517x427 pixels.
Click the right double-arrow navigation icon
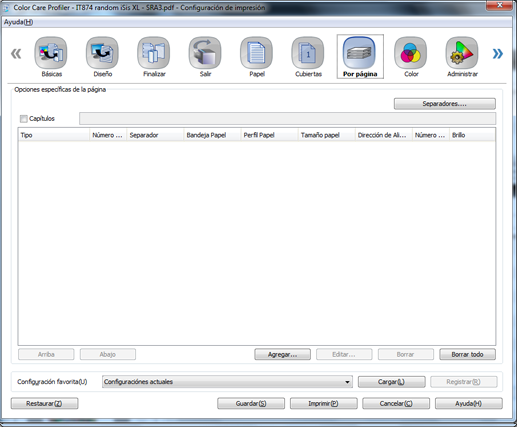pyautogui.click(x=498, y=53)
